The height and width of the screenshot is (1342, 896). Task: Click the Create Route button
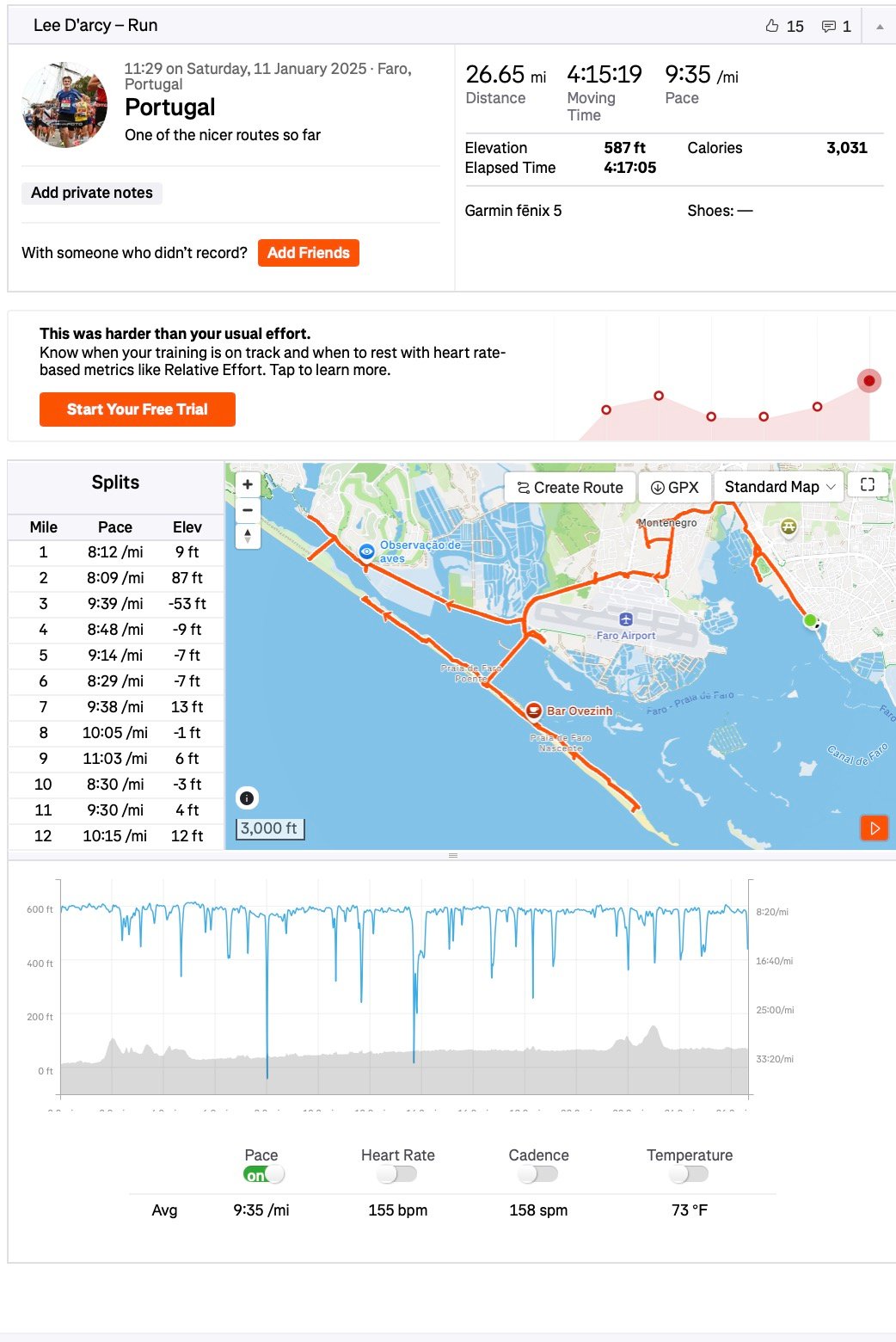click(x=570, y=488)
